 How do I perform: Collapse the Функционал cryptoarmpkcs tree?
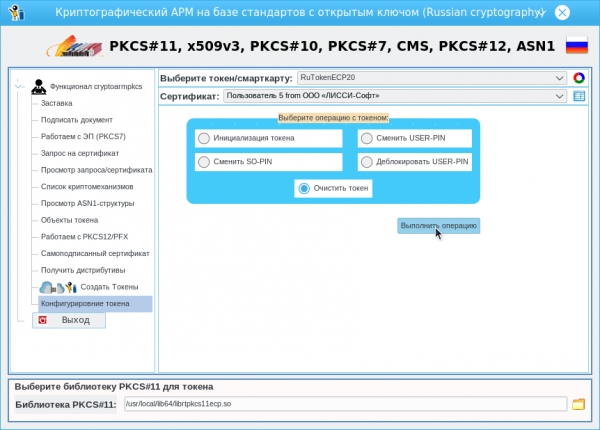click(19, 87)
